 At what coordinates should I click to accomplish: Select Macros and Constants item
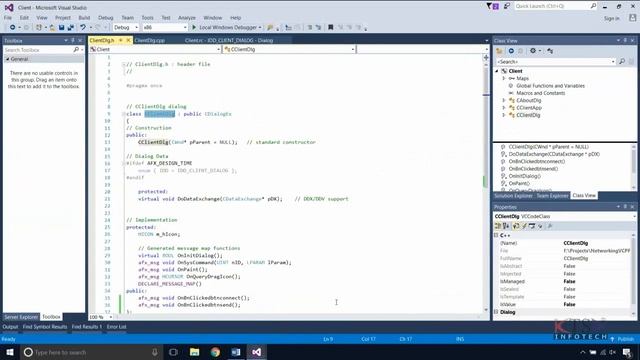click(541, 93)
